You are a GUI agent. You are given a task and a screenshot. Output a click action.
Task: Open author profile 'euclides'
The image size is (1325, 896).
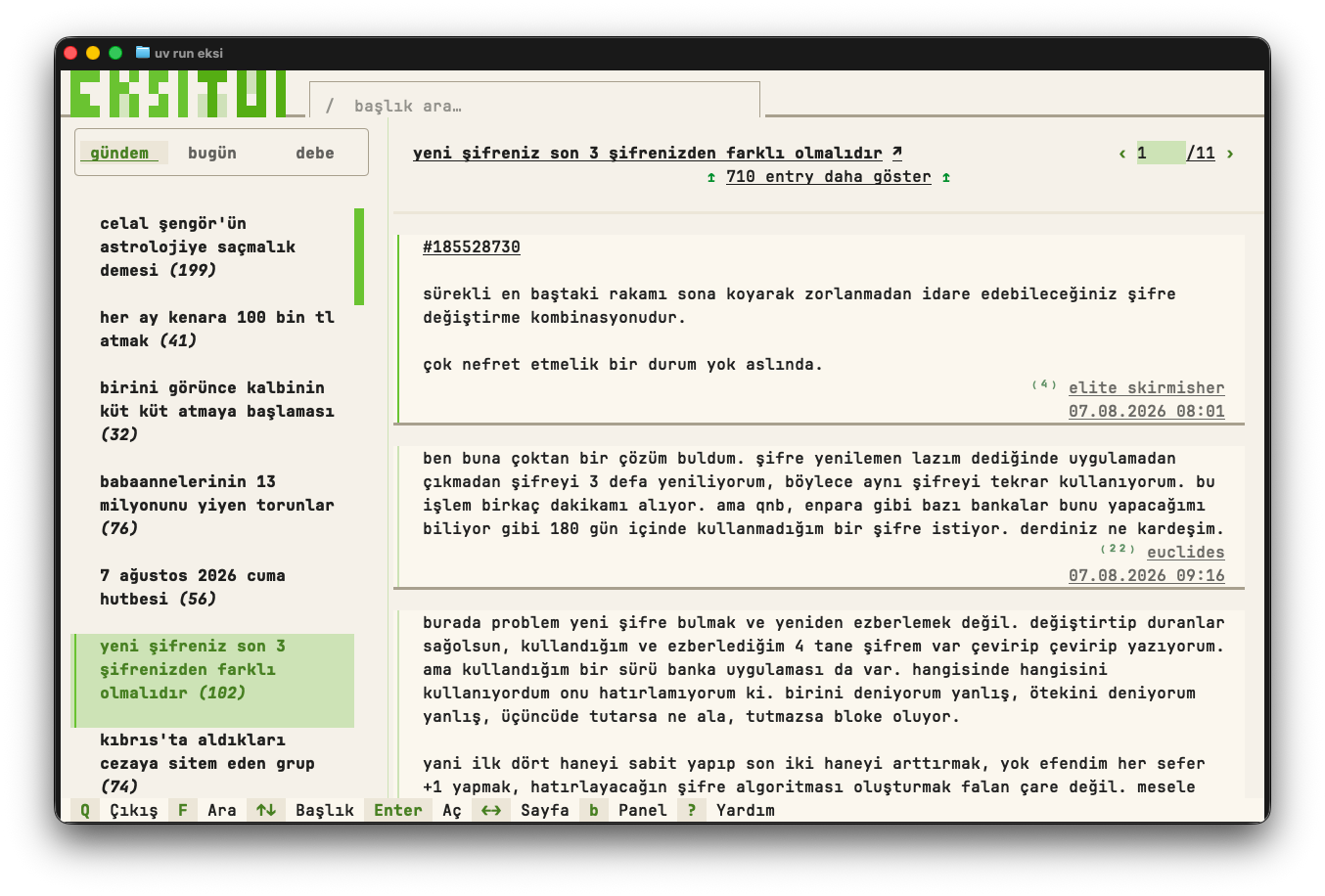(1186, 552)
